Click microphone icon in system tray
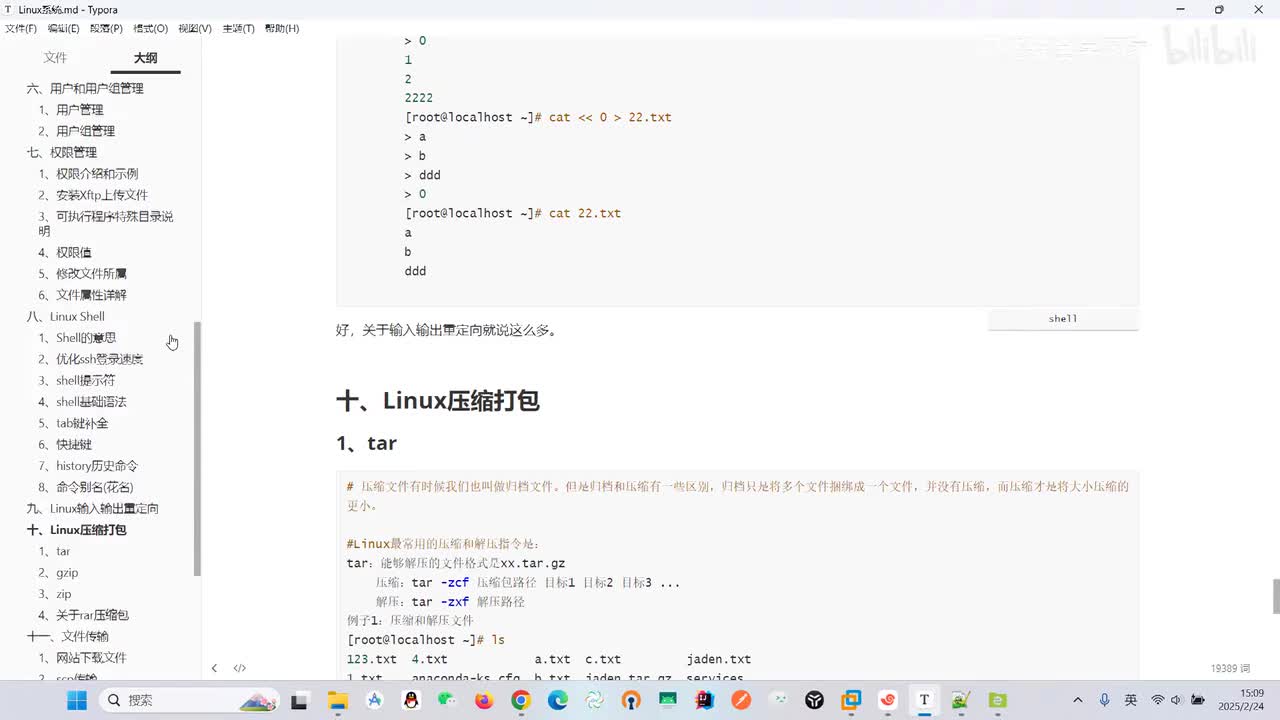The width and height of the screenshot is (1280, 720). 1105,700
